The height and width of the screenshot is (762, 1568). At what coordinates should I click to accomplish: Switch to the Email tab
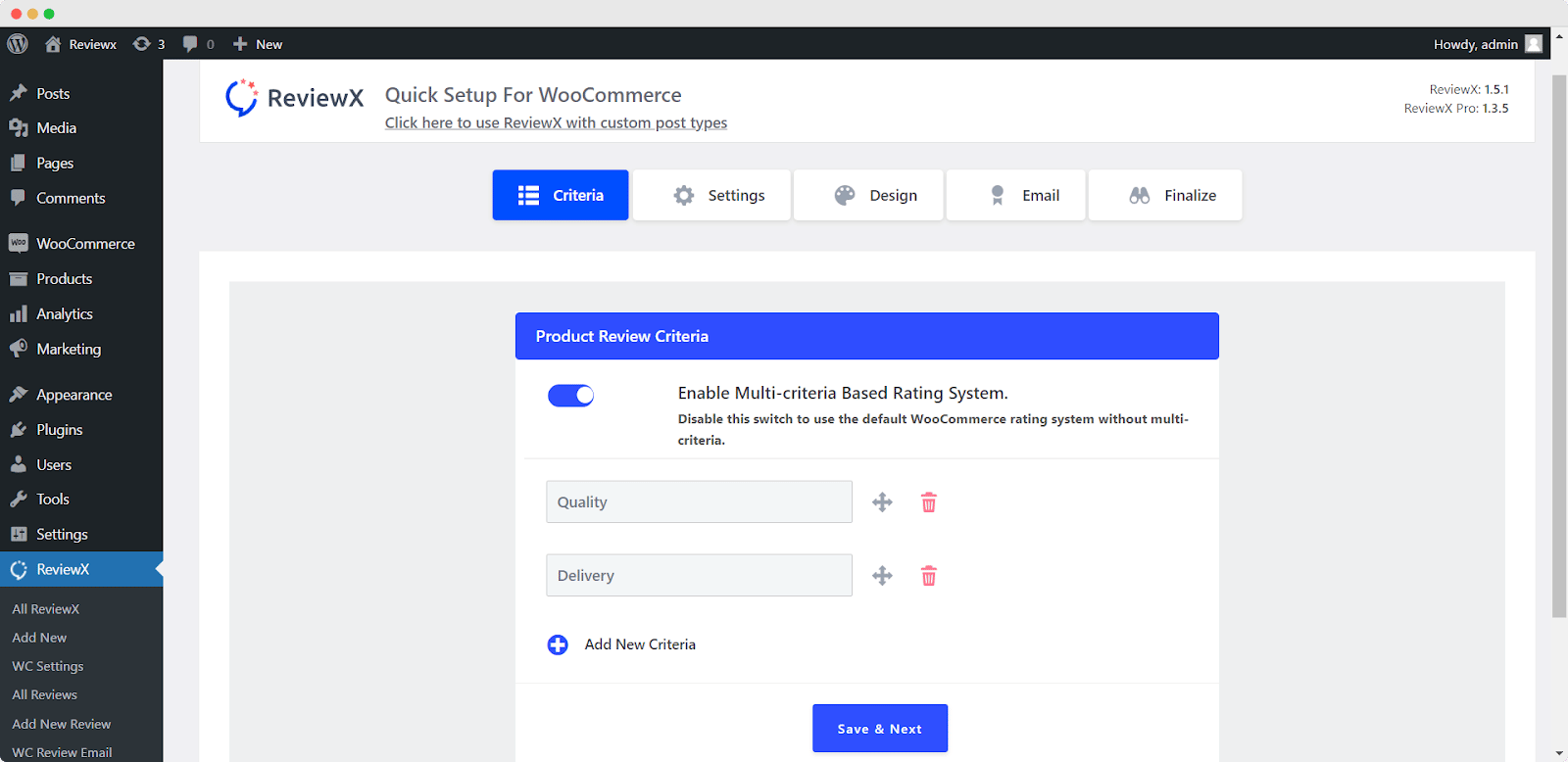[x=1015, y=195]
